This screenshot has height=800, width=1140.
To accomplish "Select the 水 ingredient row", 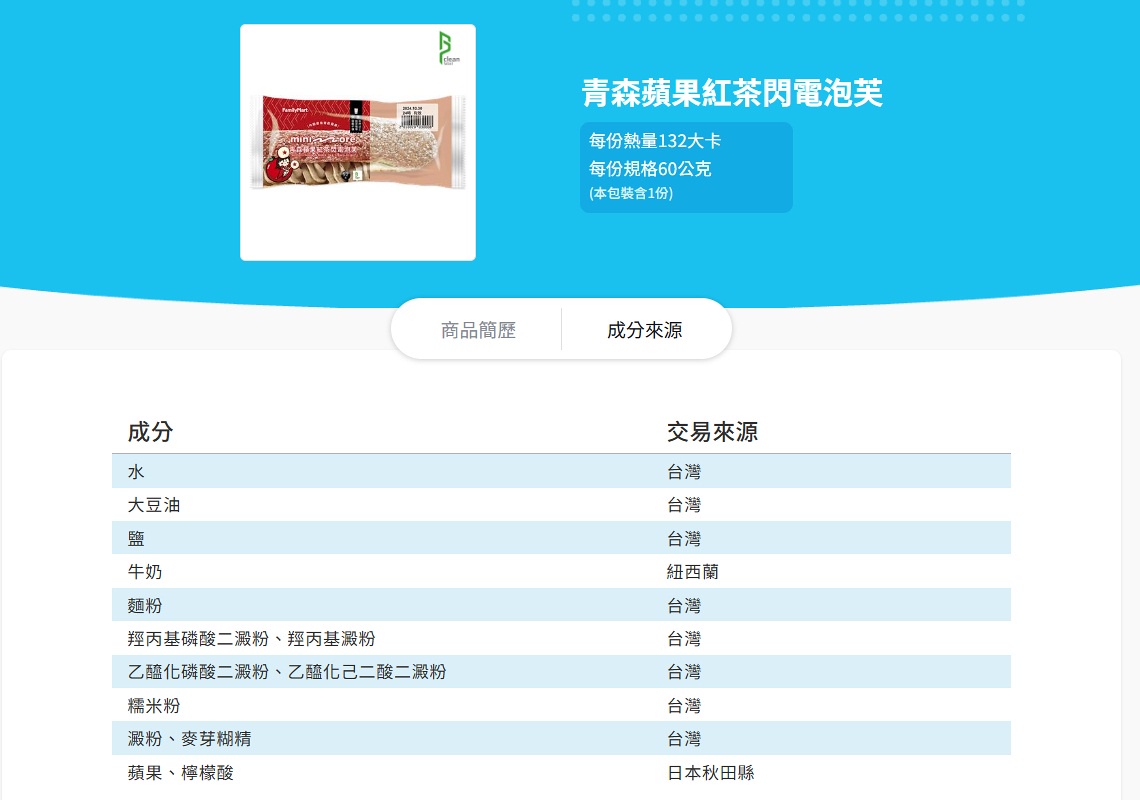I will click(136, 472).
